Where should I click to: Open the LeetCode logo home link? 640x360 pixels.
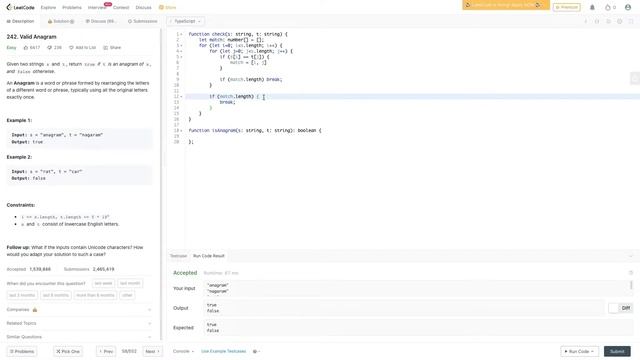[20, 7]
